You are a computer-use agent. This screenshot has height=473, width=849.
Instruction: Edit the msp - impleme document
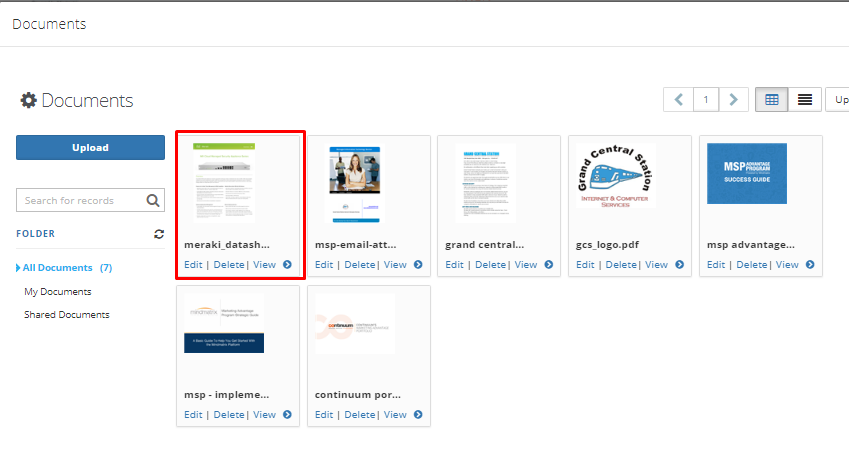click(193, 415)
